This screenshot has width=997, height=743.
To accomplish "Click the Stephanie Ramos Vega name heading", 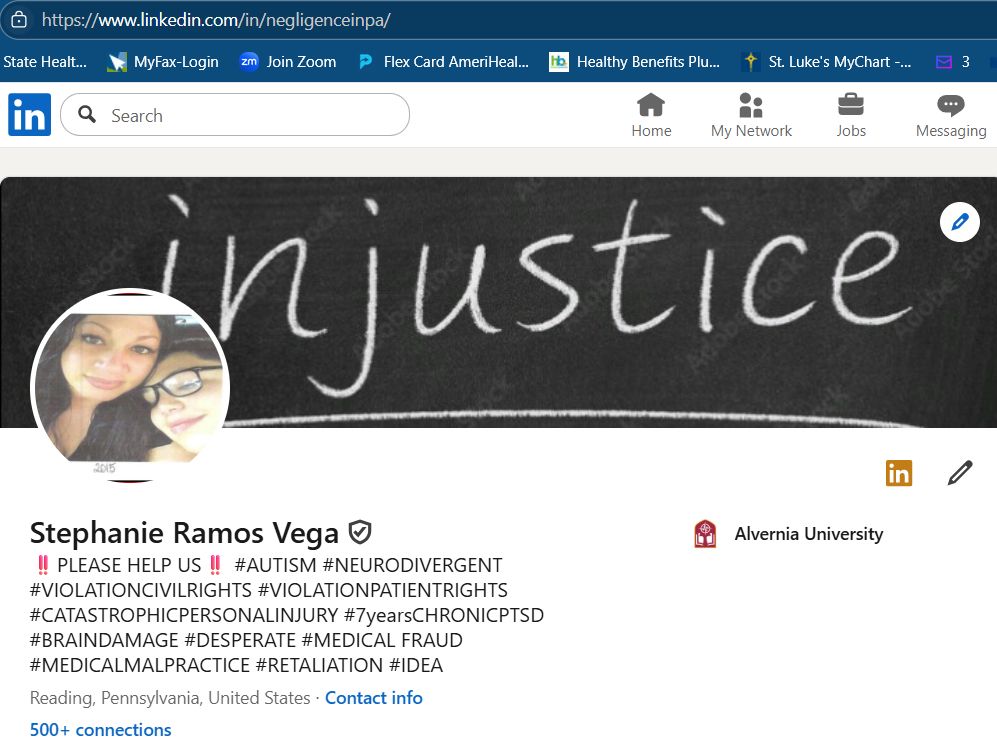I will (x=184, y=533).
